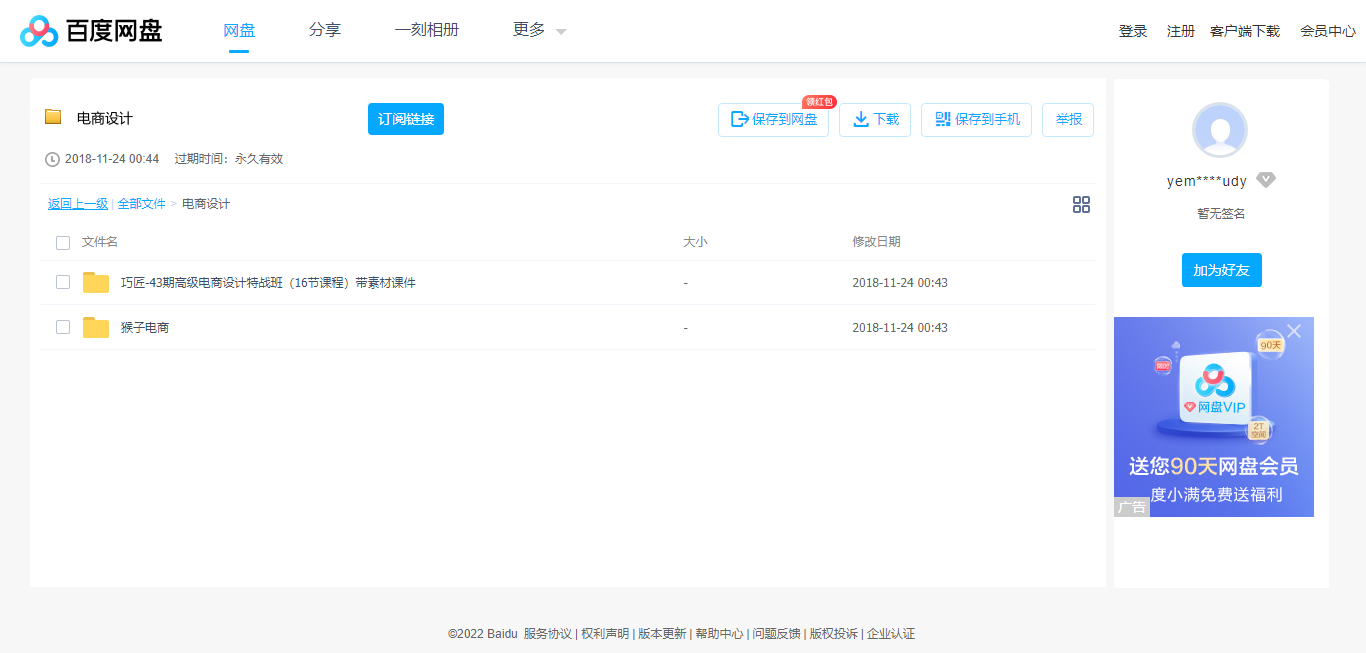The height and width of the screenshot is (653, 1366).
Task: Switch to the 分享 tab
Action: coord(324,30)
